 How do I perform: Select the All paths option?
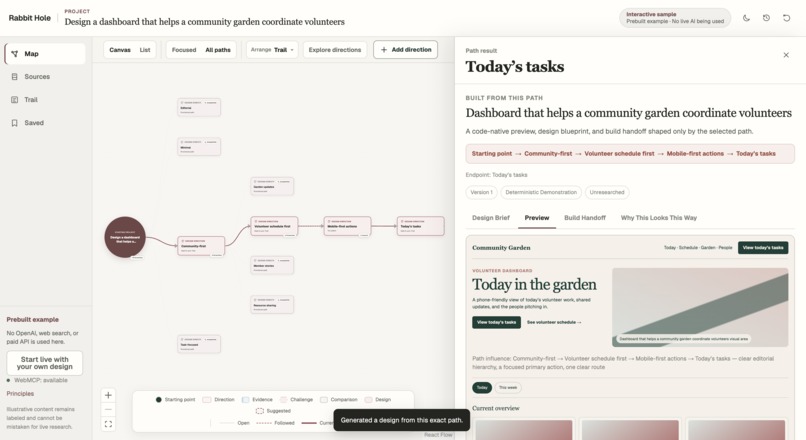218,50
